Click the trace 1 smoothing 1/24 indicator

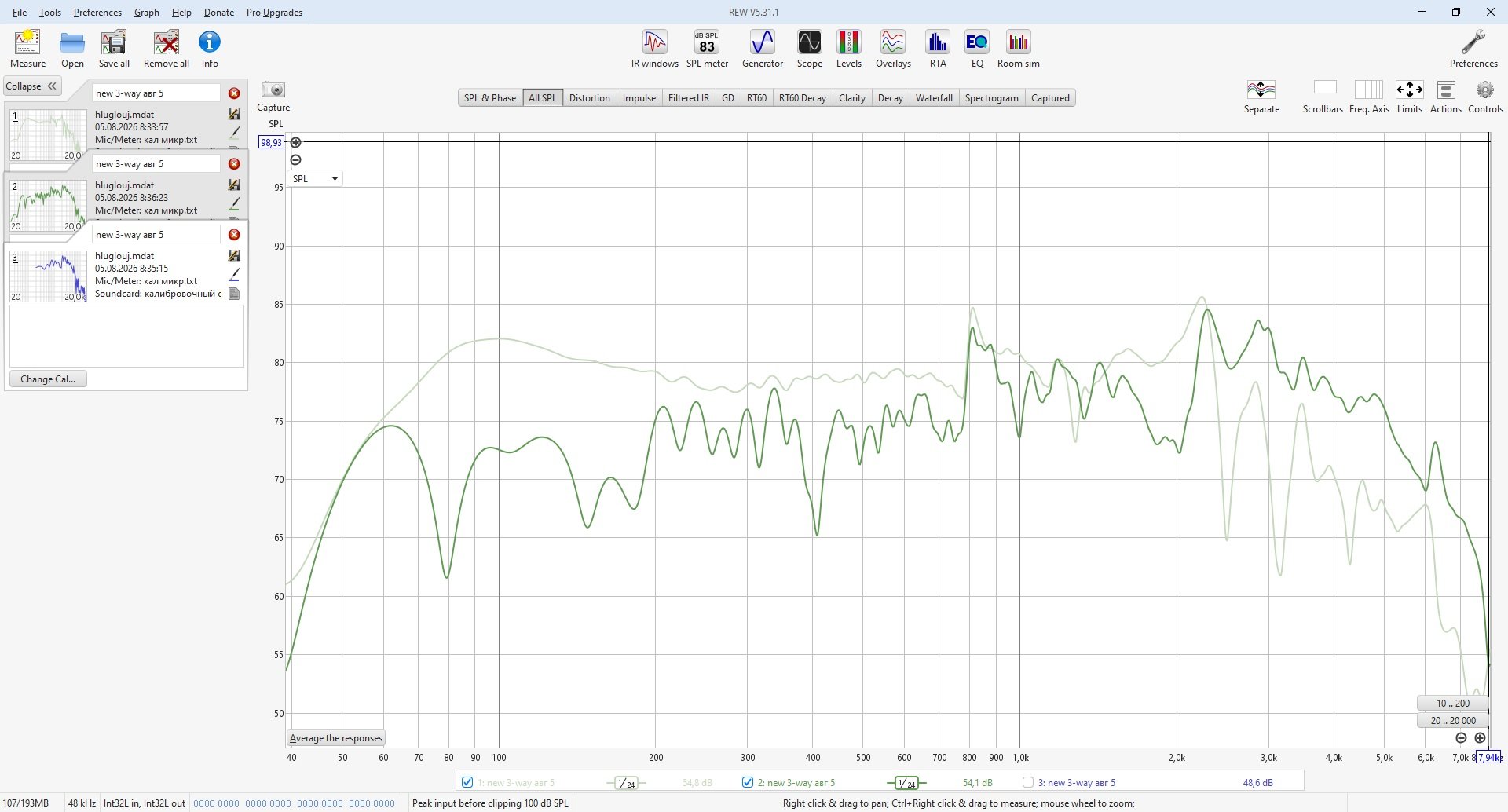(626, 783)
